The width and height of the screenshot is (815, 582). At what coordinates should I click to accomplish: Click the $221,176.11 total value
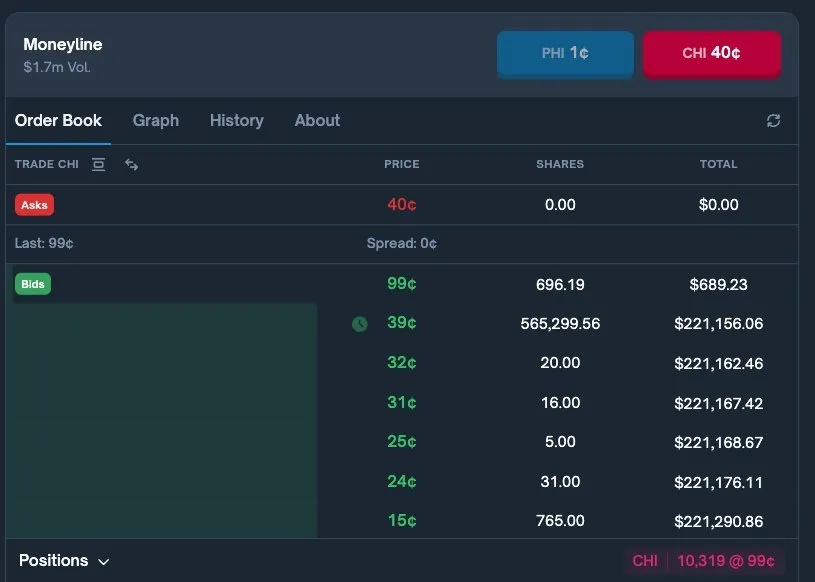[x=718, y=482]
